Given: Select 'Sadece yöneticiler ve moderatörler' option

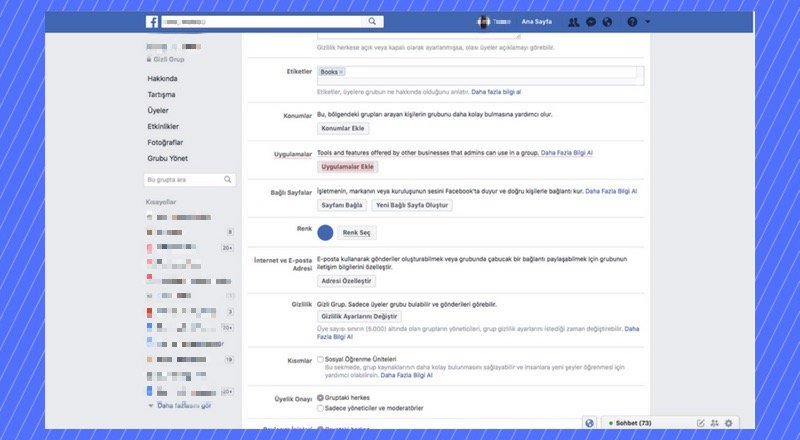Looking at the screenshot, I should click(x=320, y=408).
